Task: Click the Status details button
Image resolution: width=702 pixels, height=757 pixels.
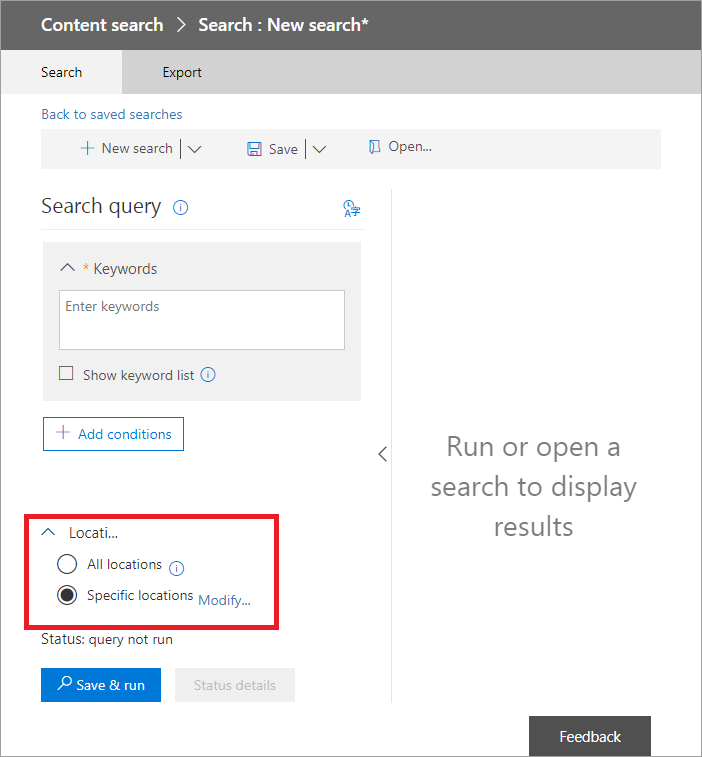Action: [x=235, y=685]
